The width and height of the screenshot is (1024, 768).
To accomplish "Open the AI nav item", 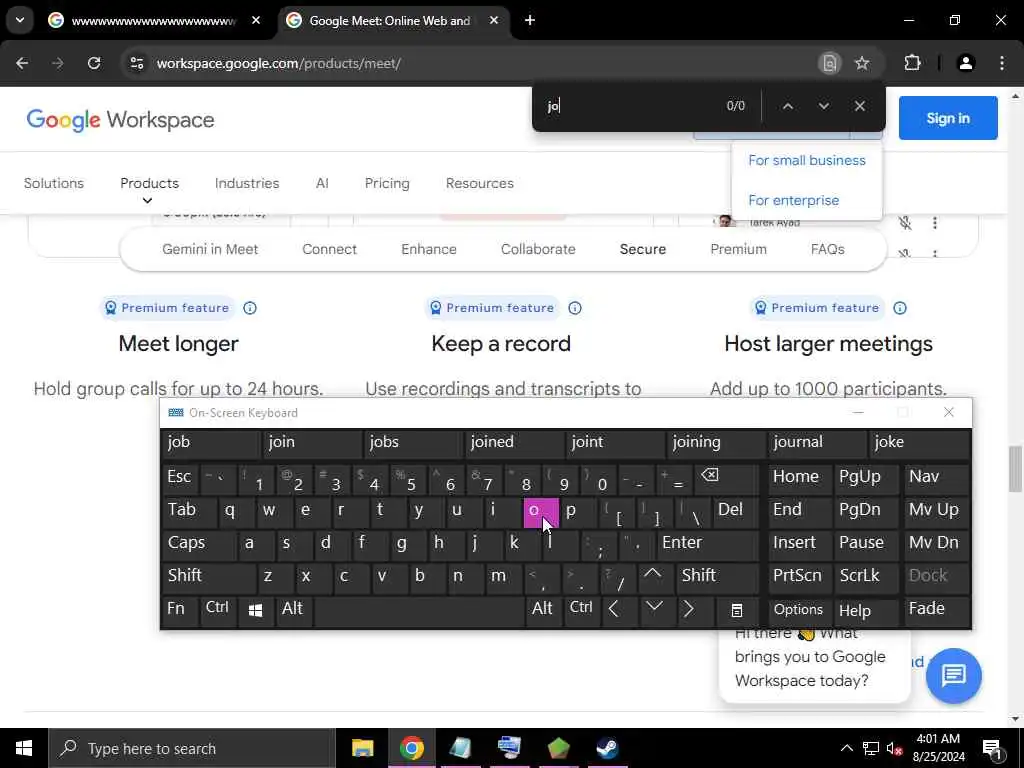I will click(322, 184).
